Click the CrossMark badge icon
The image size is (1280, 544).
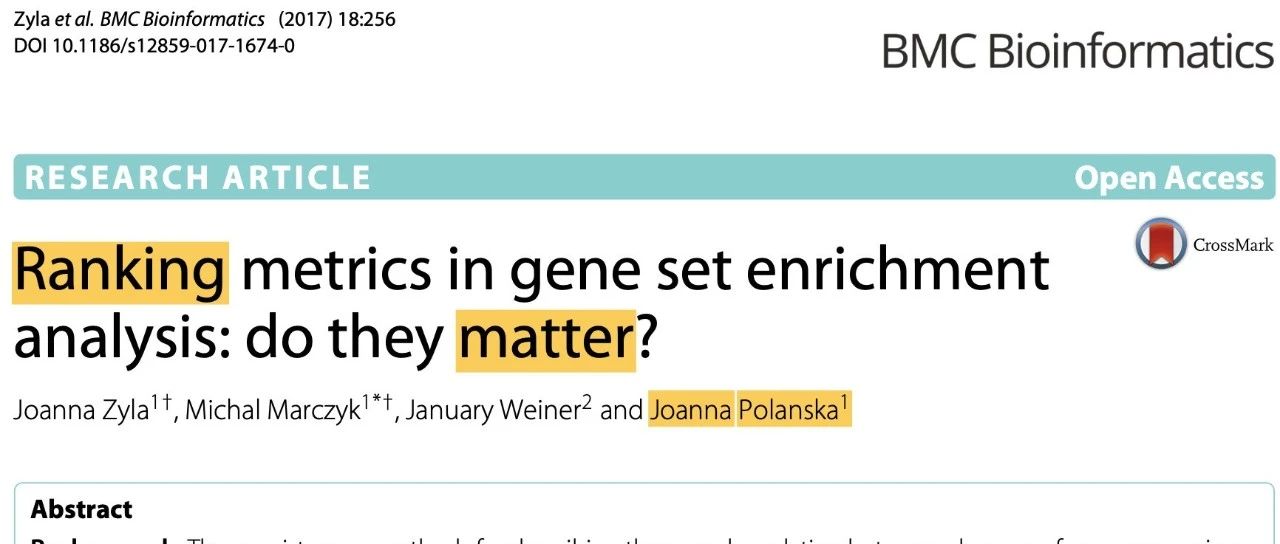pos(1161,243)
